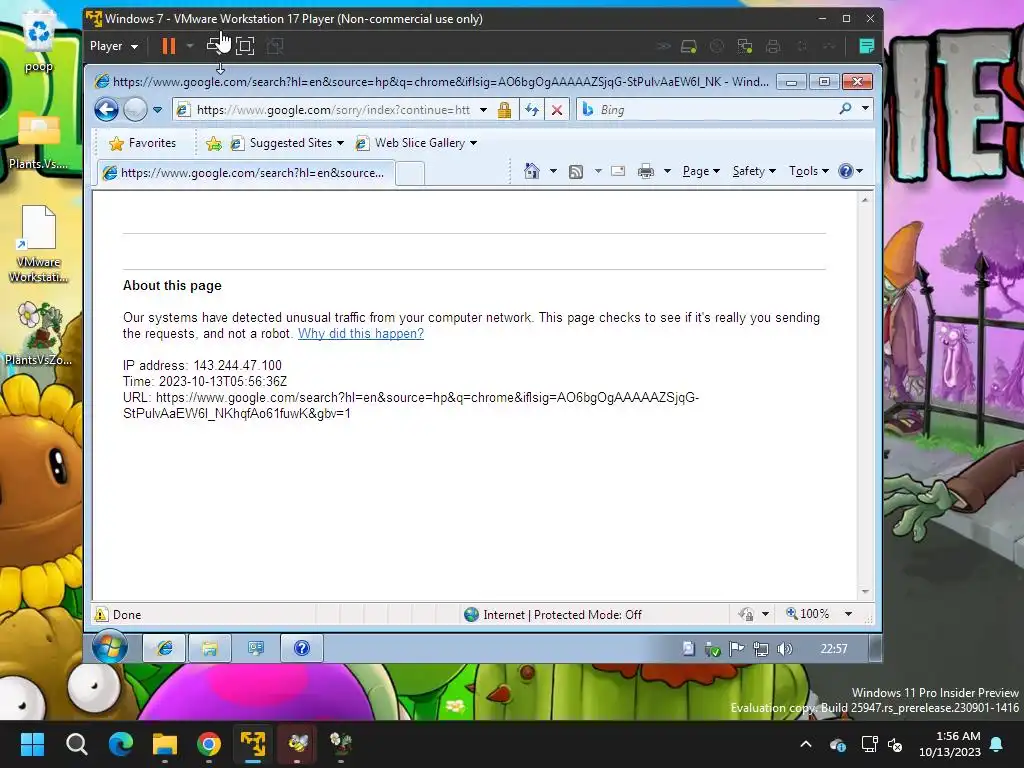The image size is (1024, 768).
Task: Click the VMware printer device icon
Action: point(773,46)
